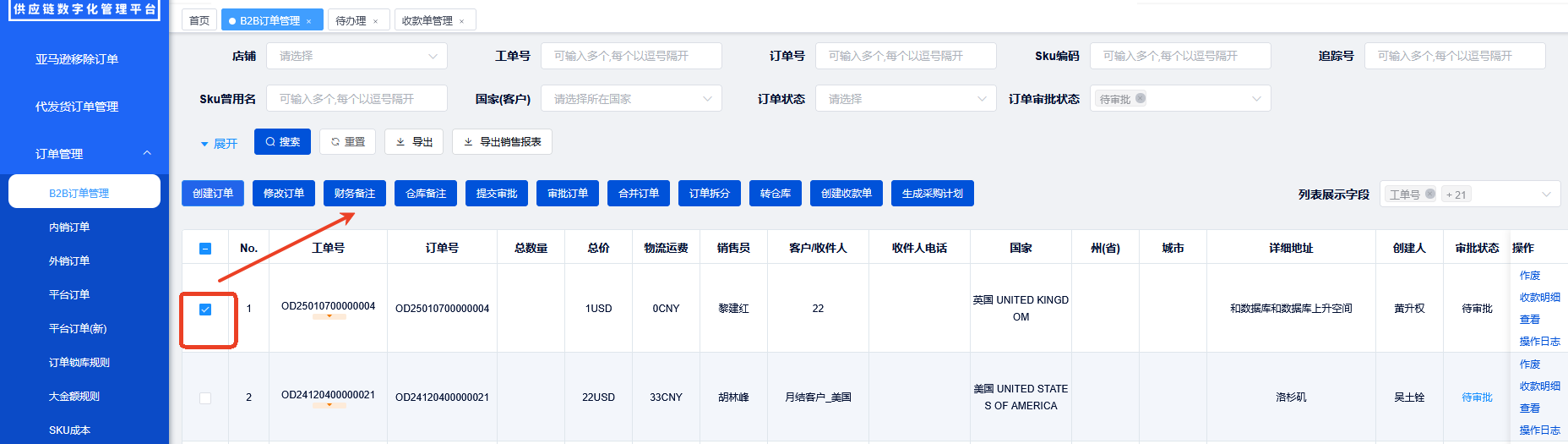Click the orange expand arrow under OD25010700000004

click(x=329, y=317)
